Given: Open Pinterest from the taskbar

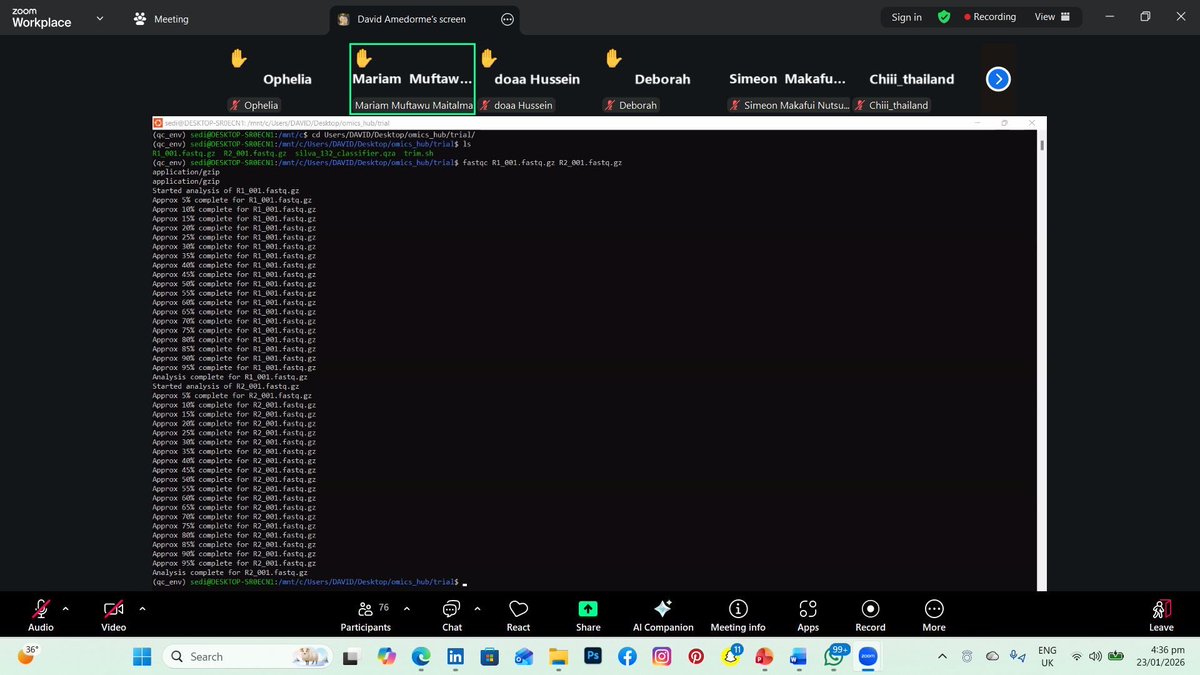Looking at the screenshot, I should coord(696,656).
